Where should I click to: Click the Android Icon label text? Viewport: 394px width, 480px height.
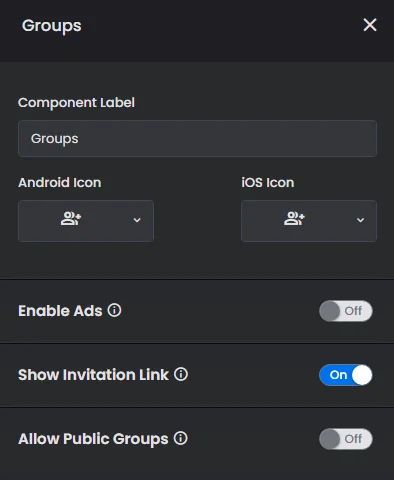(60, 183)
